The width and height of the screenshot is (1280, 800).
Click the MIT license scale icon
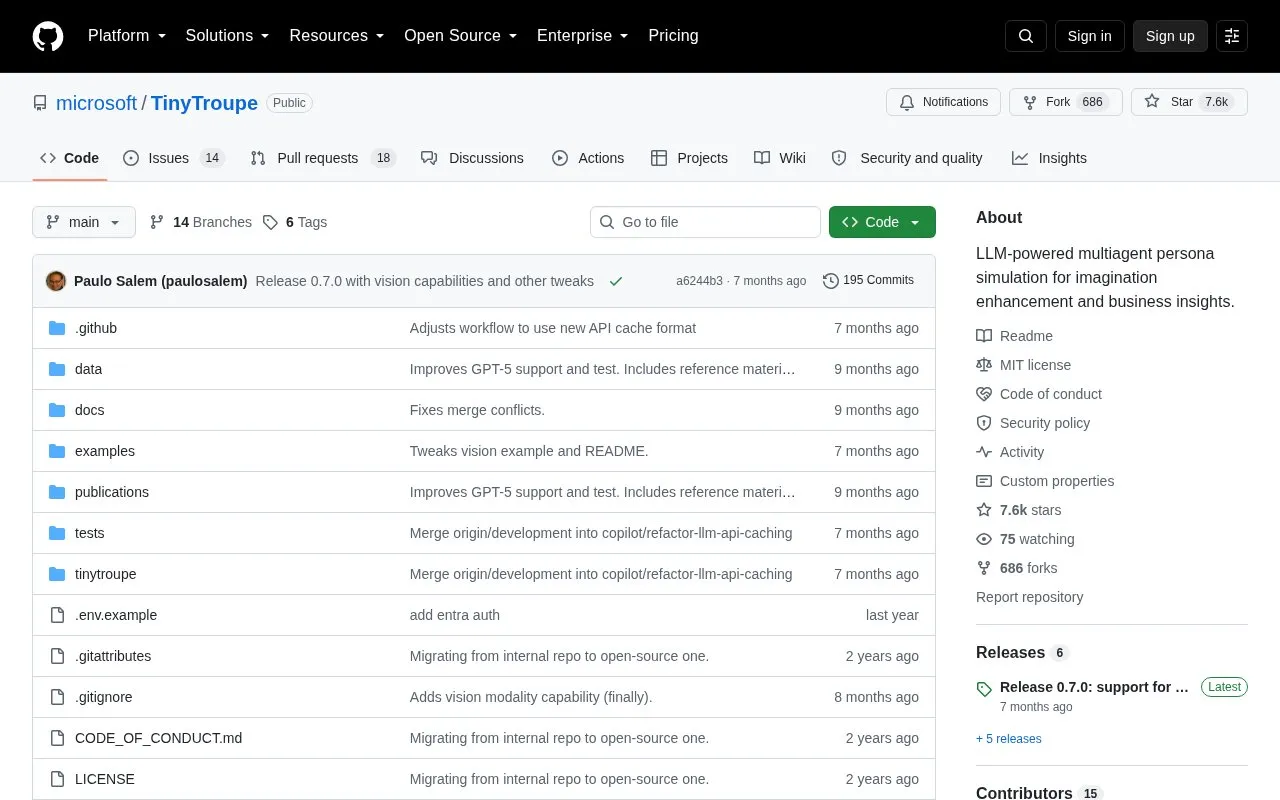(x=984, y=365)
